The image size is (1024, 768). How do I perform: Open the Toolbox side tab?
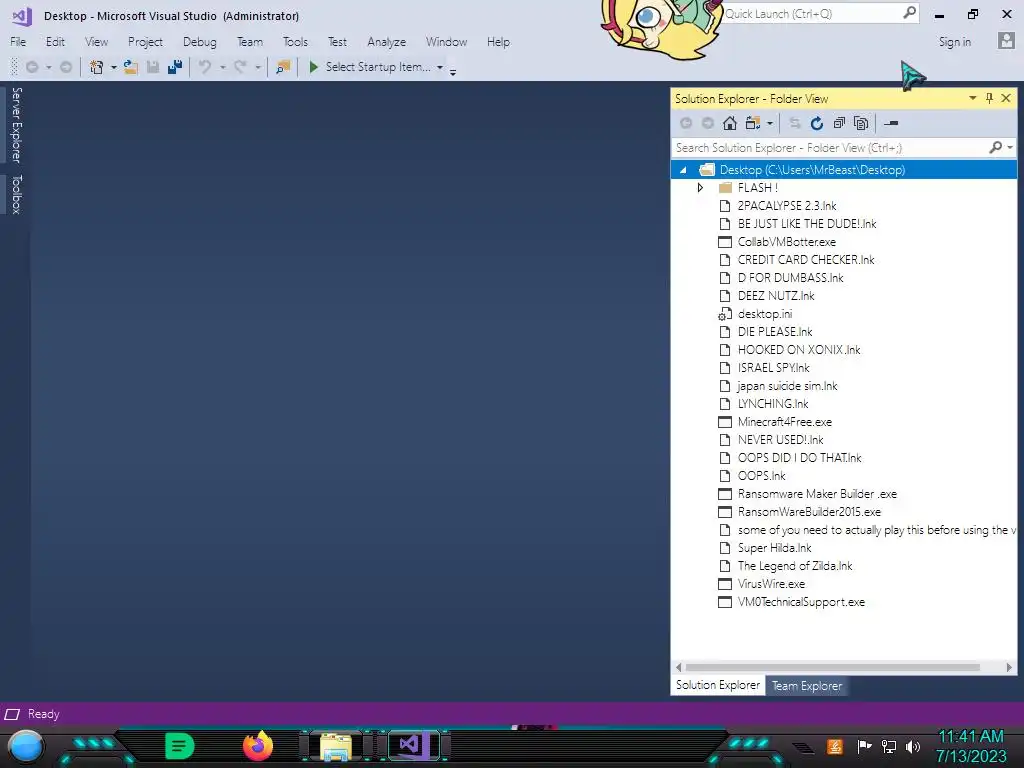[16, 194]
